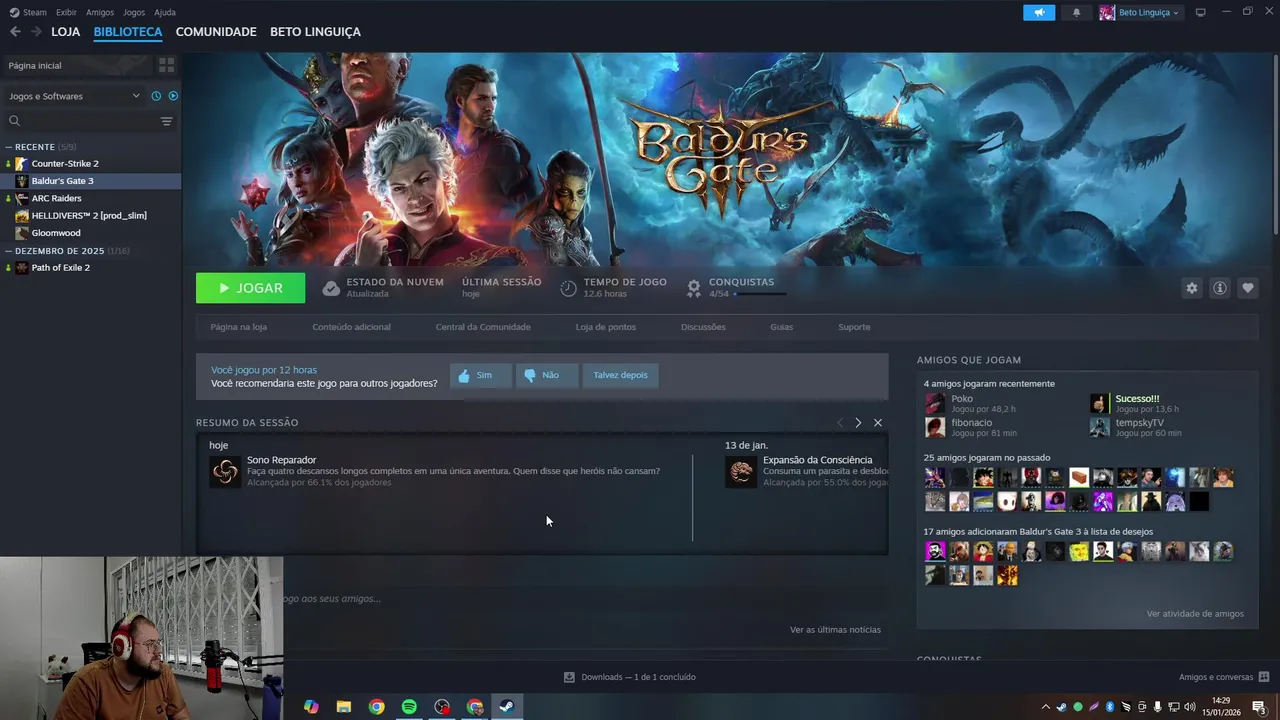Open the Steam menu
This screenshot has height=720, width=1280.
(29, 12)
